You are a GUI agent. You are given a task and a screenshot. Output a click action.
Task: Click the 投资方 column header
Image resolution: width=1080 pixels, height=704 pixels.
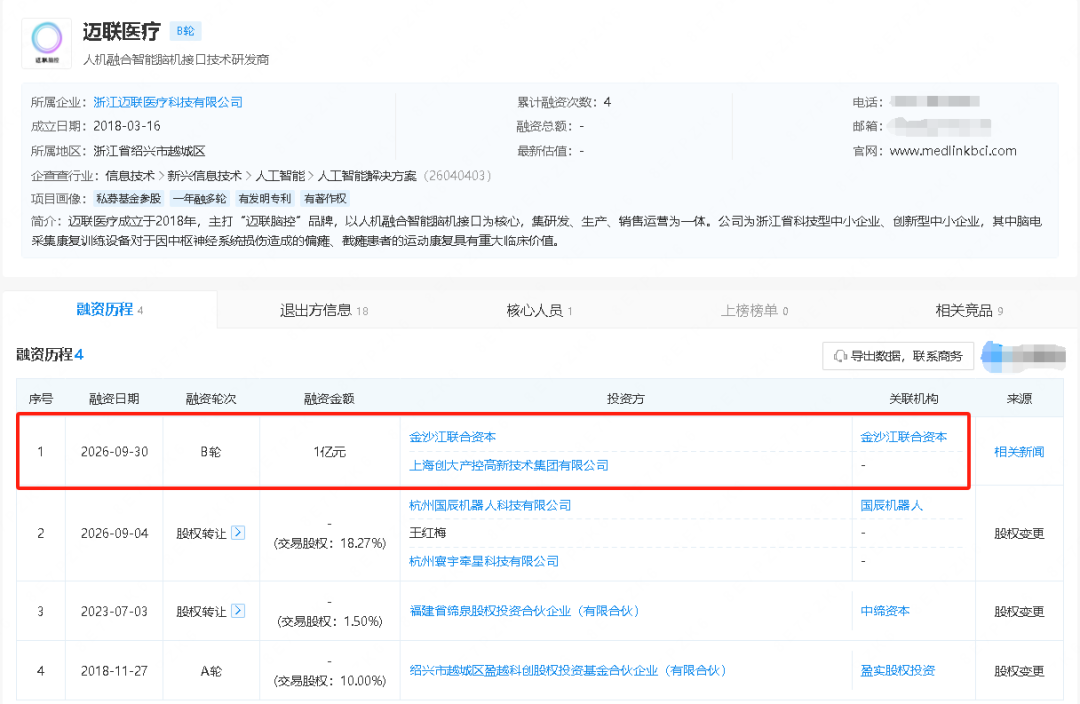[x=625, y=399]
